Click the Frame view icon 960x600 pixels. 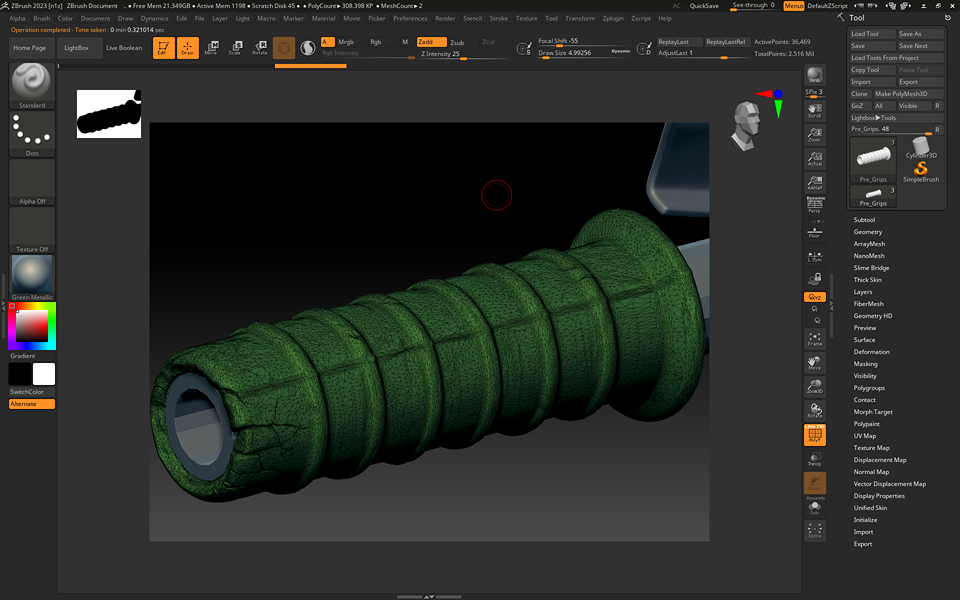click(815, 339)
